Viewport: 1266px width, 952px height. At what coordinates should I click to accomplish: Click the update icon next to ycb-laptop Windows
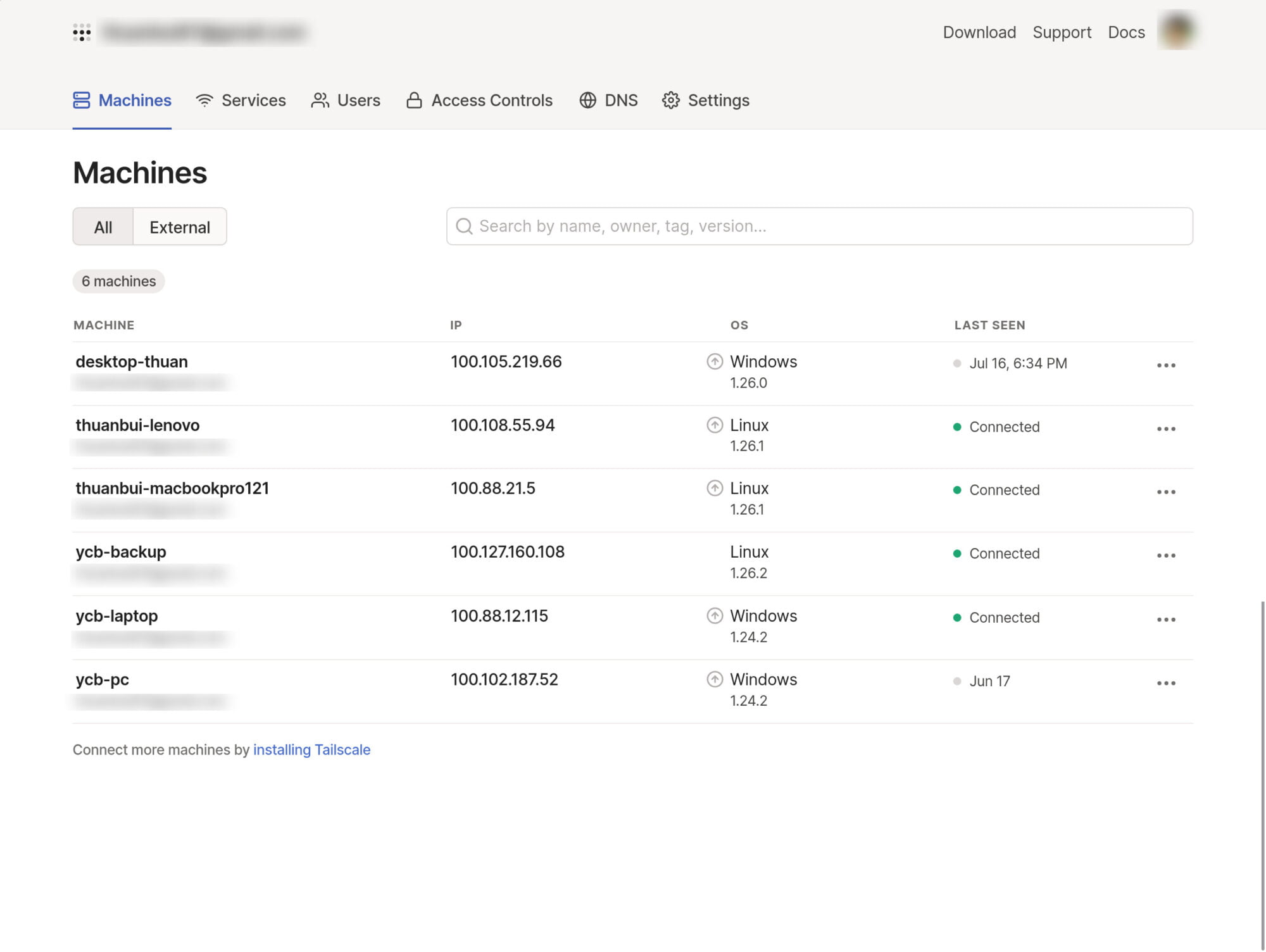tap(715, 616)
